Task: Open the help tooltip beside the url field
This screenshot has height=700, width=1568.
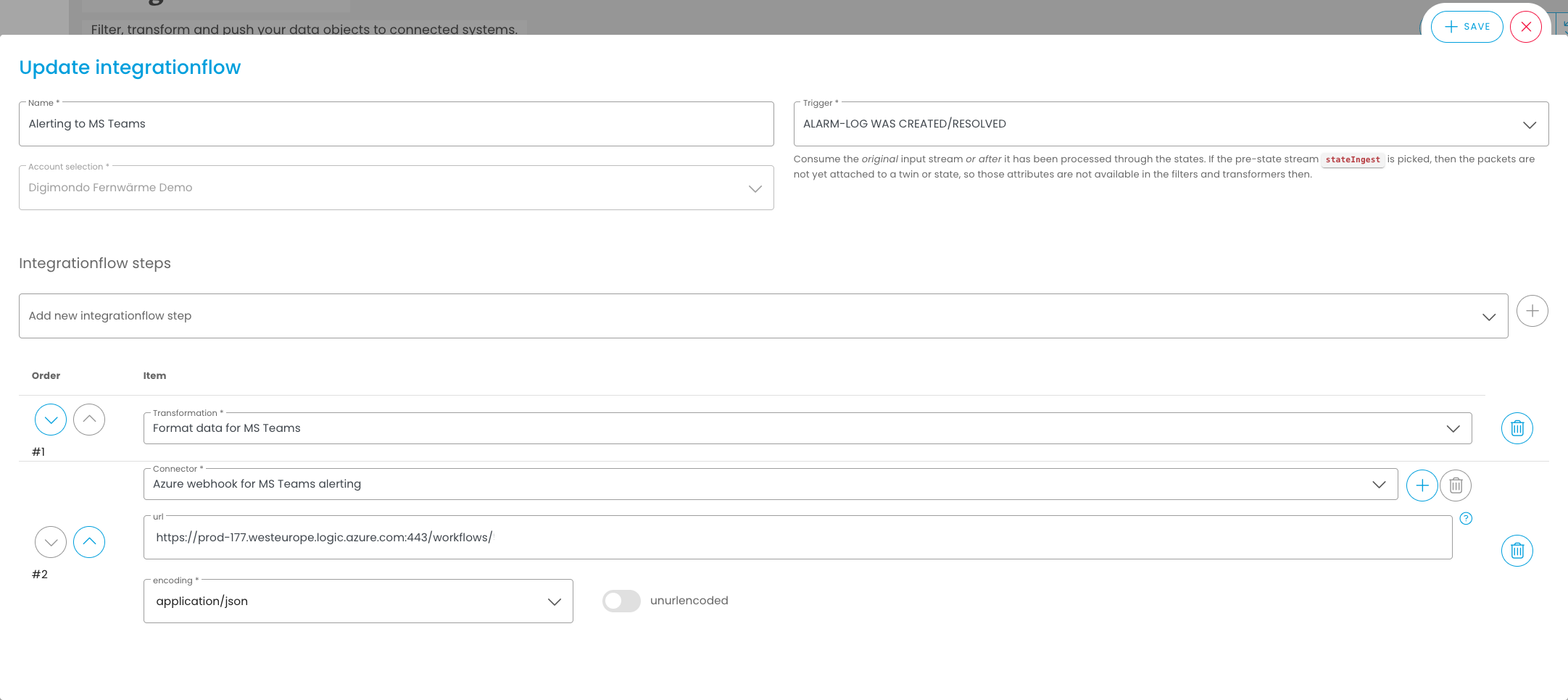Action: (1467, 519)
